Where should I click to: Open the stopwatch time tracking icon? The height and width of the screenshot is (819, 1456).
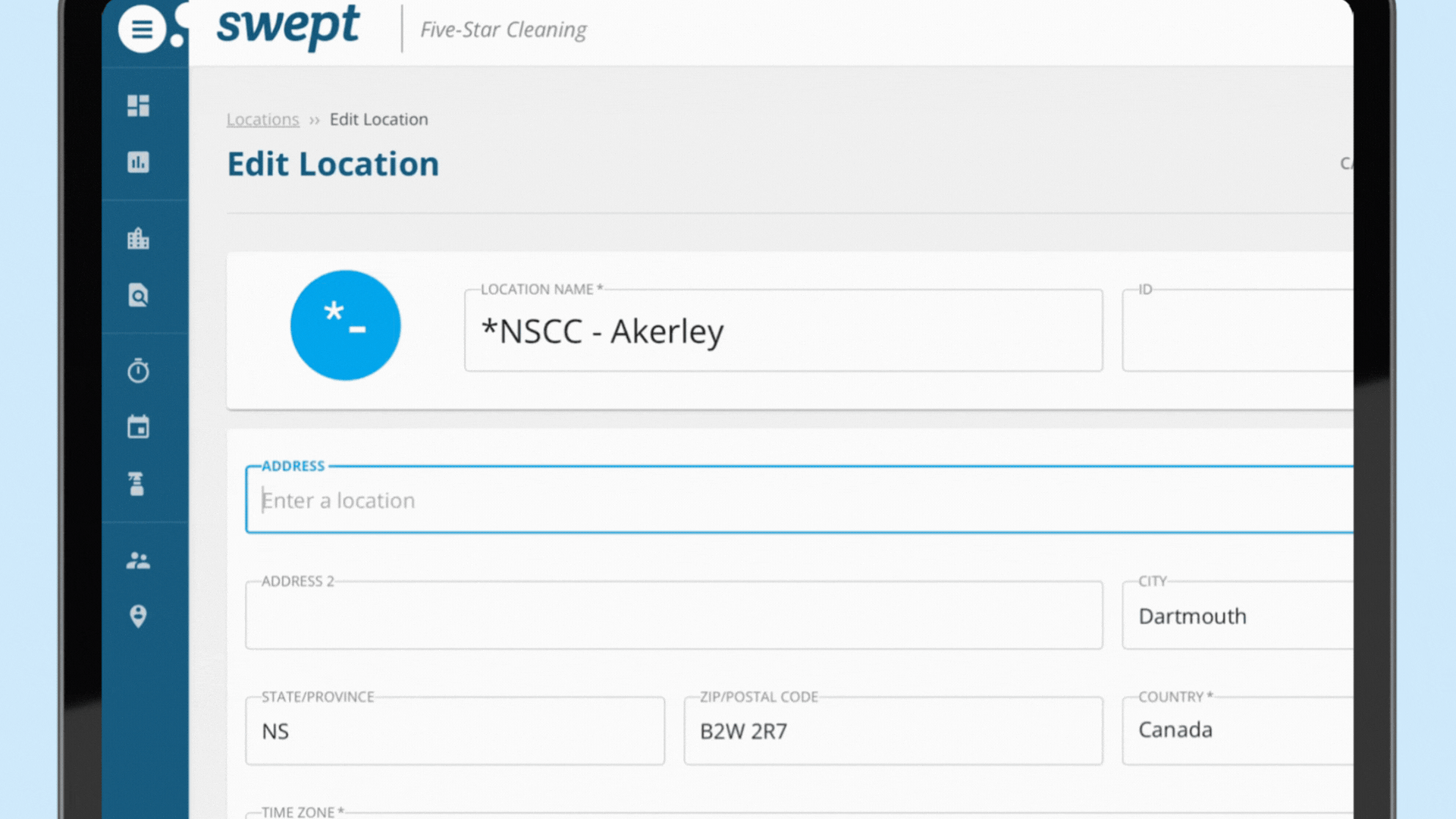138,371
